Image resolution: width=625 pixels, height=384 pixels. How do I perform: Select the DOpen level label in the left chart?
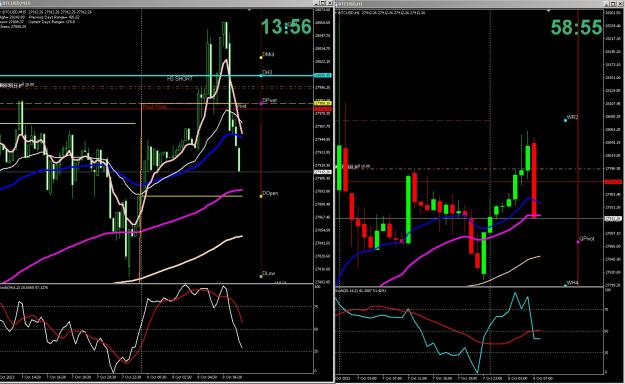pyautogui.click(x=269, y=193)
